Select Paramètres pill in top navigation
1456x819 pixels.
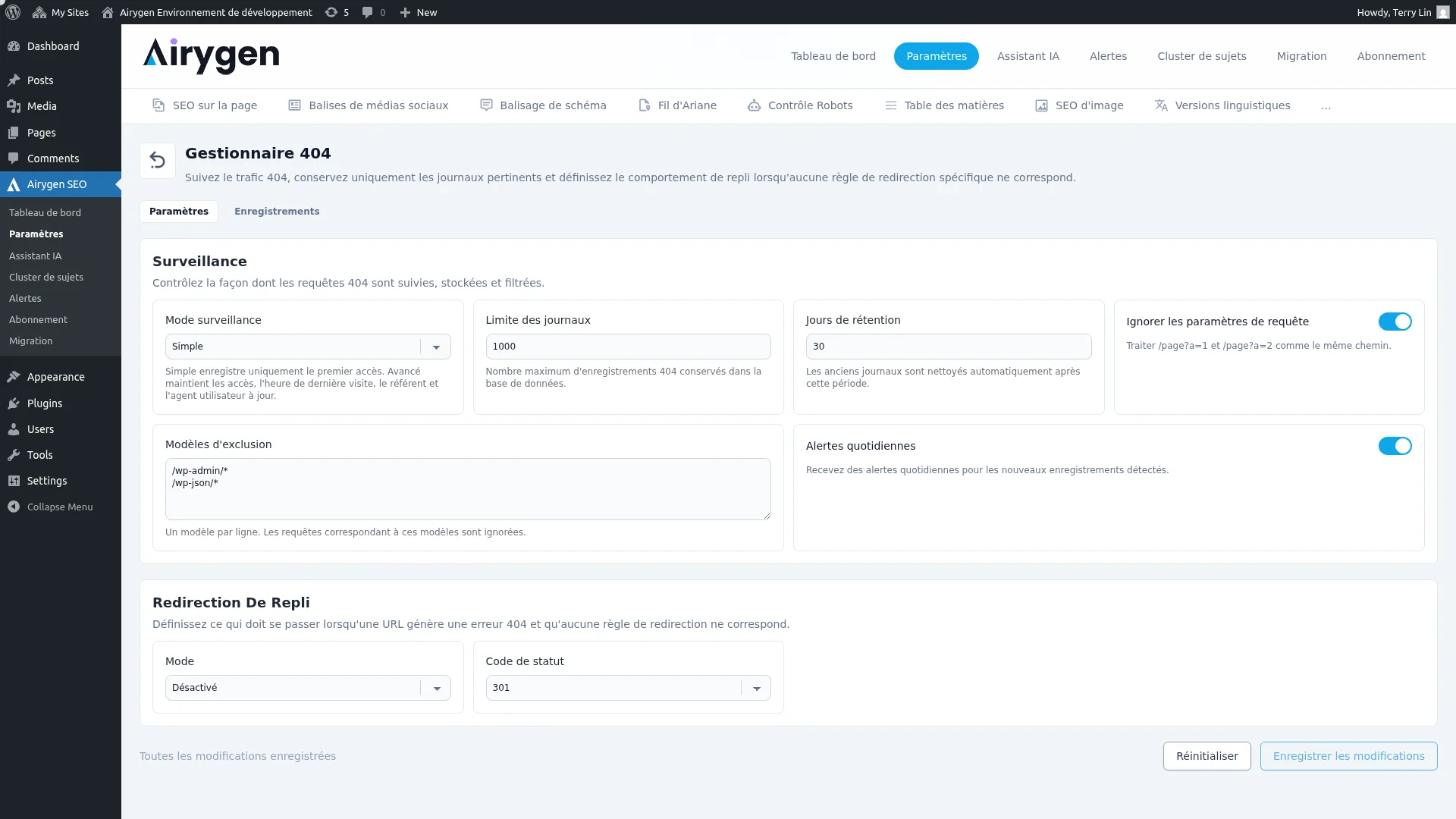937,56
